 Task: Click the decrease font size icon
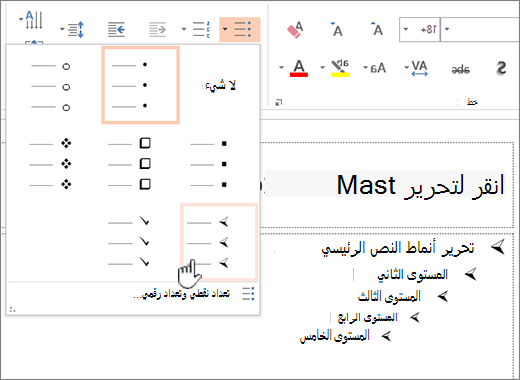point(337,29)
